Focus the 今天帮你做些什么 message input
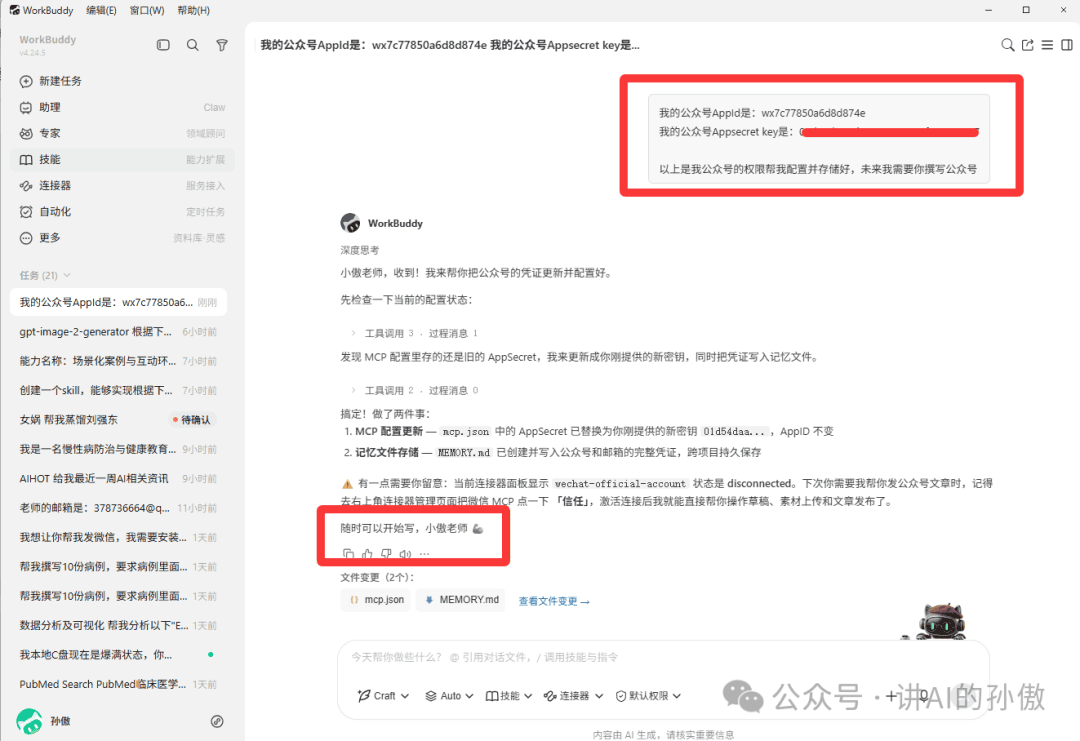The height and width of the screenshot is (741, 1080). point(663,658)
